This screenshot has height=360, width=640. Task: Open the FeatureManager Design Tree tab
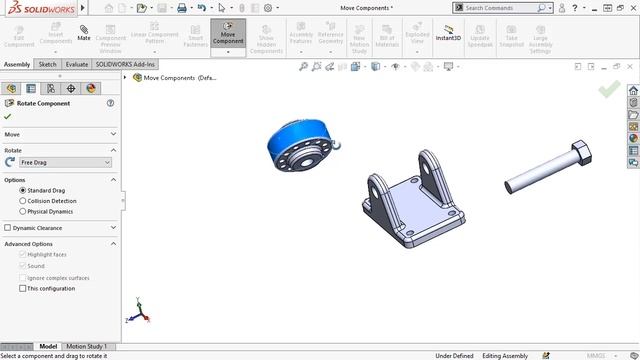pyautogui.click(x=11, y=88)
